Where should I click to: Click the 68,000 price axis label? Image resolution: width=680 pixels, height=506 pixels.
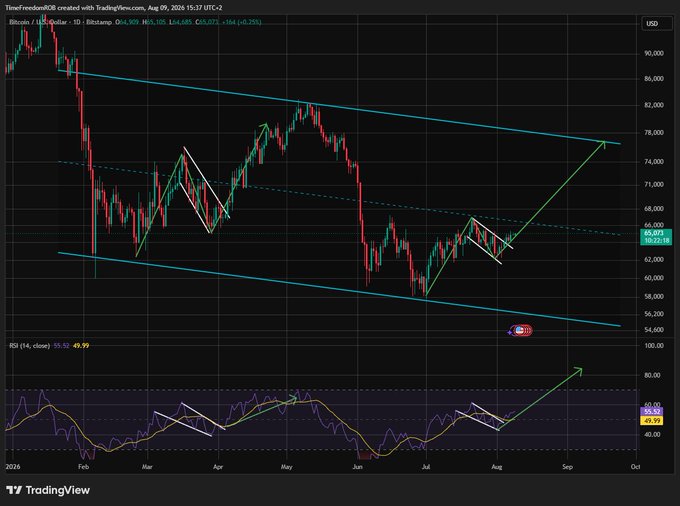(x=654, y=209)
